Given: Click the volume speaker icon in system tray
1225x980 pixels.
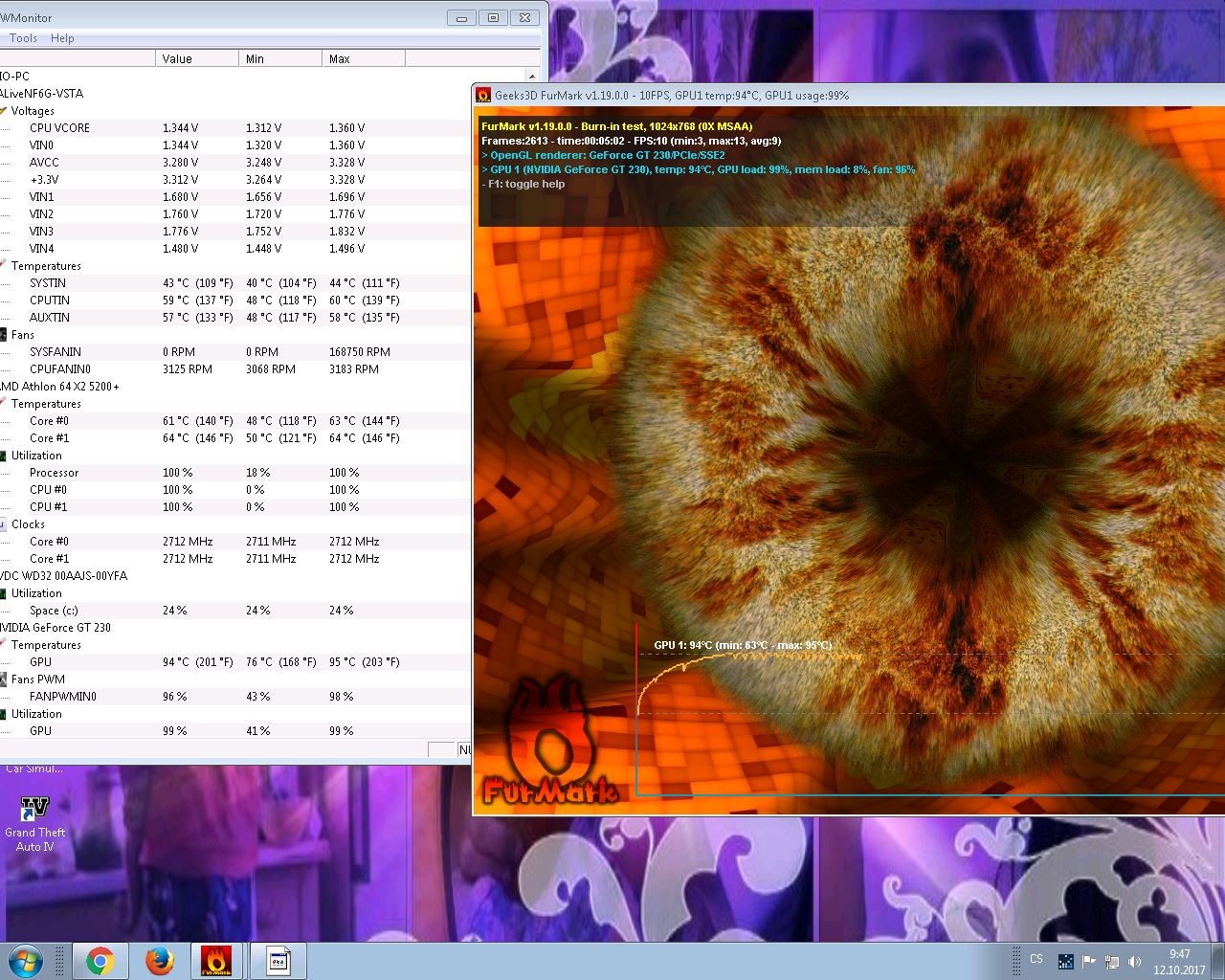Looking at the screenshot, I should click(1135, 961).
